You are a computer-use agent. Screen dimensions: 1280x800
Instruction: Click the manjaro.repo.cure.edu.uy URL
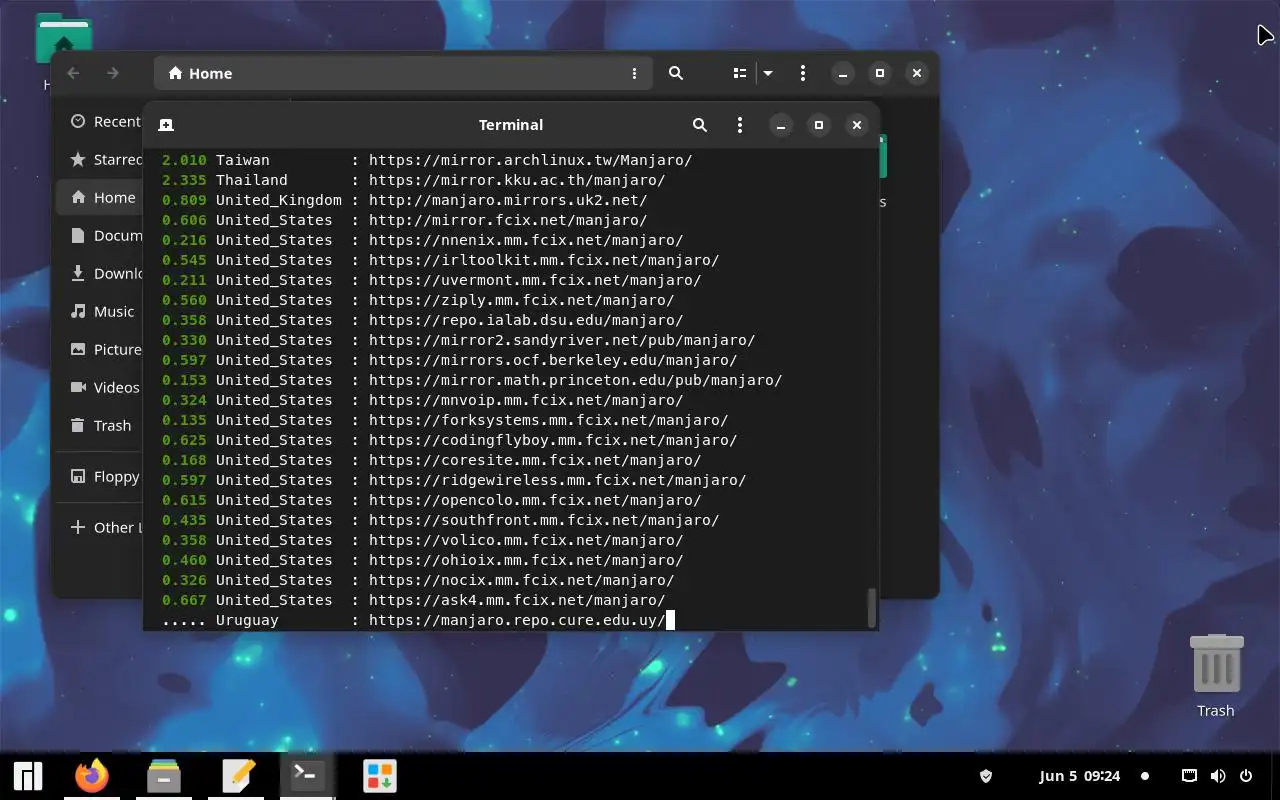(517, 620)
